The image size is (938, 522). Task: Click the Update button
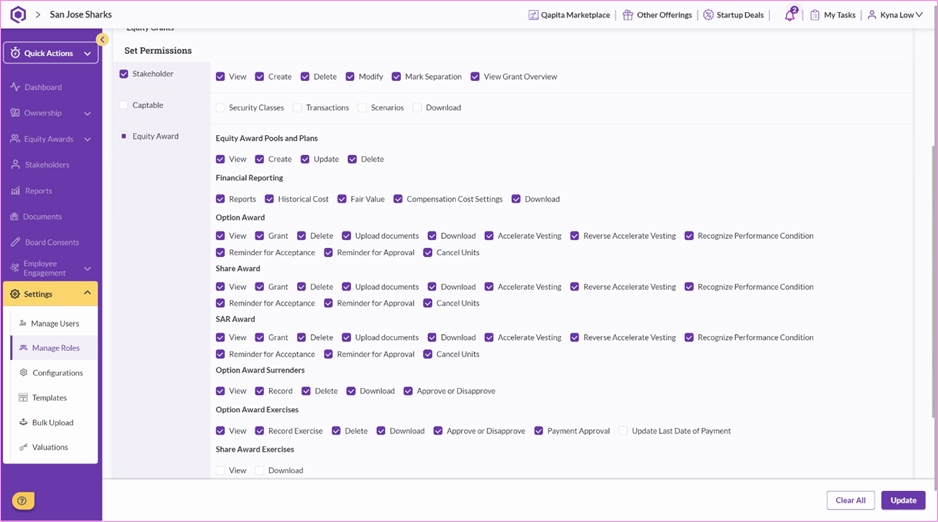[x=903, y=500]
